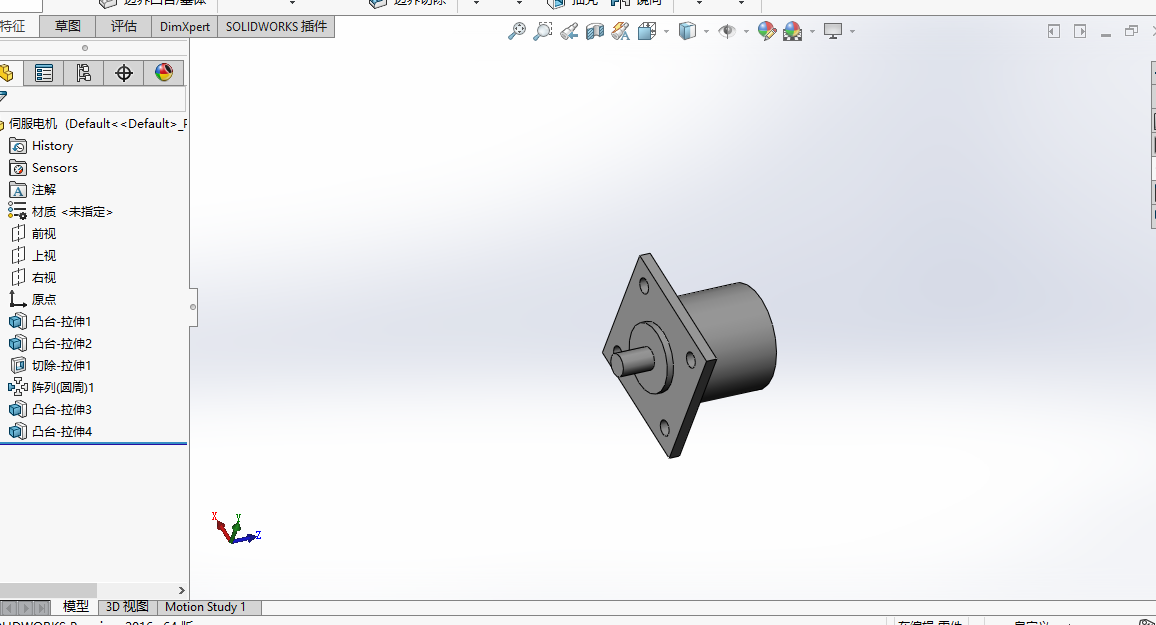Screen dimensions: 1156x625
Task: Click the 切除-拉伸1 cut-extrude icon
Action: (x=18, y=366)
